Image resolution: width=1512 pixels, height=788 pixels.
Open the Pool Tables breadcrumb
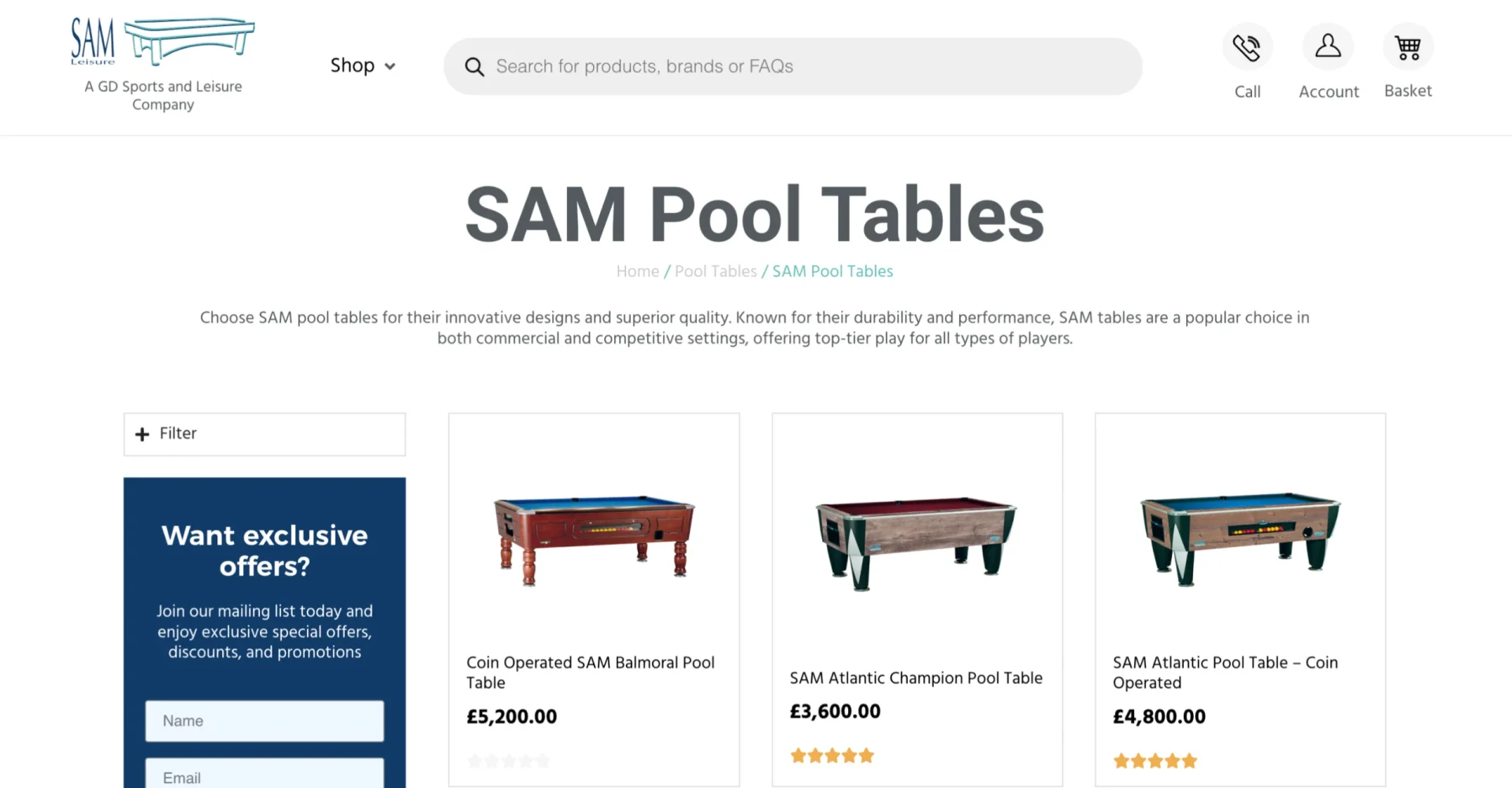click(x=715, y=270)
